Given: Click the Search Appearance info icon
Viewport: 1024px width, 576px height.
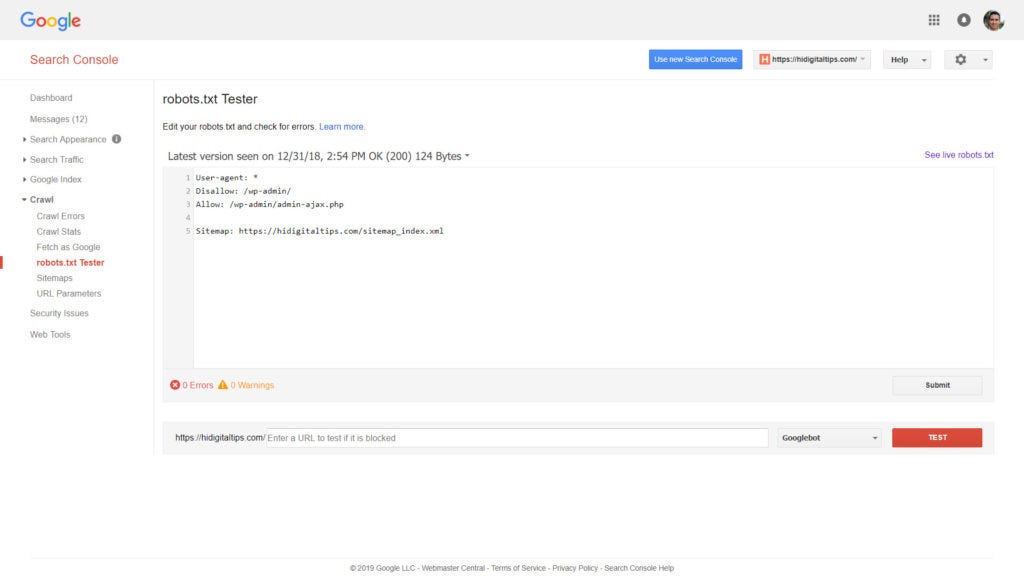Looking at the screenshot, I should click(x=116, y=139).
